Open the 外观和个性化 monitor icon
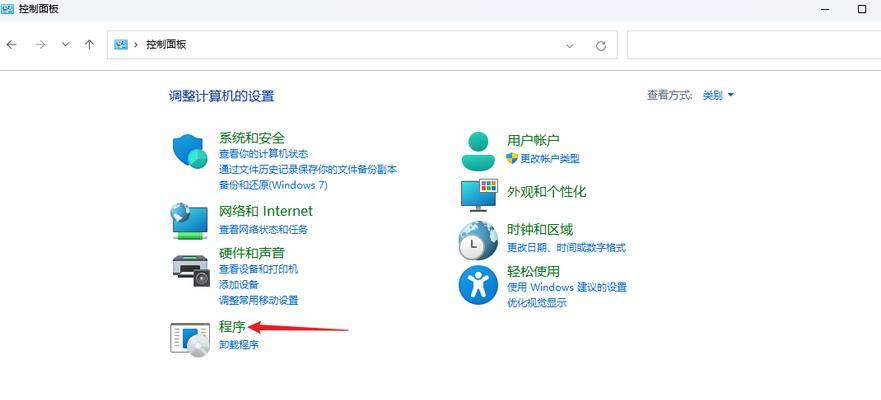Viewport: 881px width, 400px height. 479,194
